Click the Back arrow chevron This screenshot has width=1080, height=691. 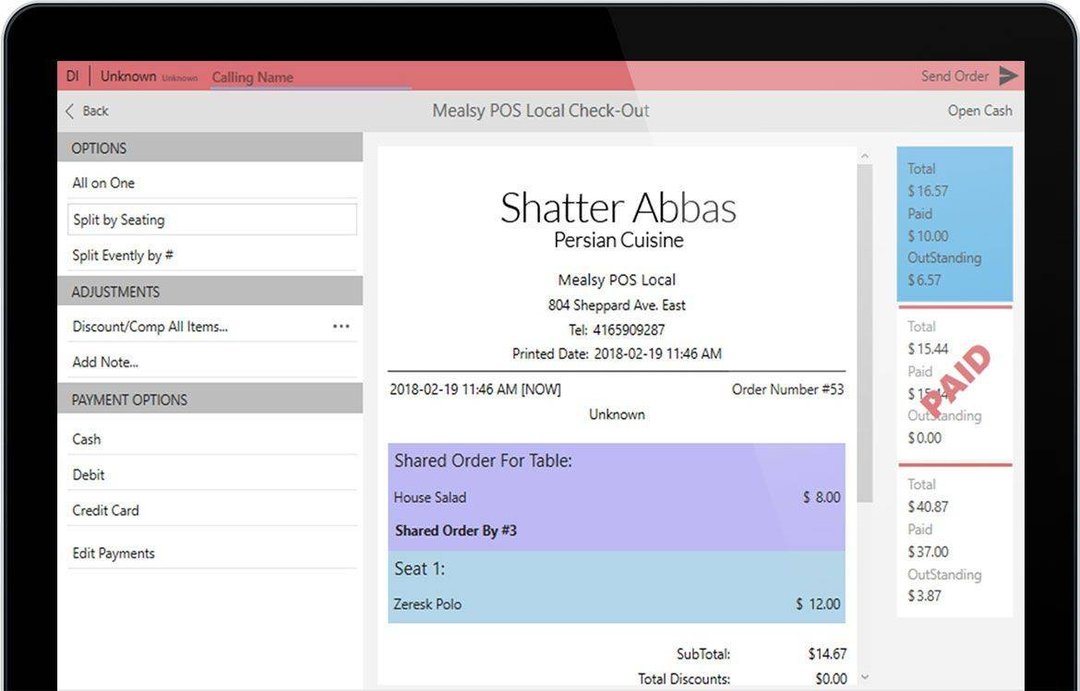click(x=70, y=111)
